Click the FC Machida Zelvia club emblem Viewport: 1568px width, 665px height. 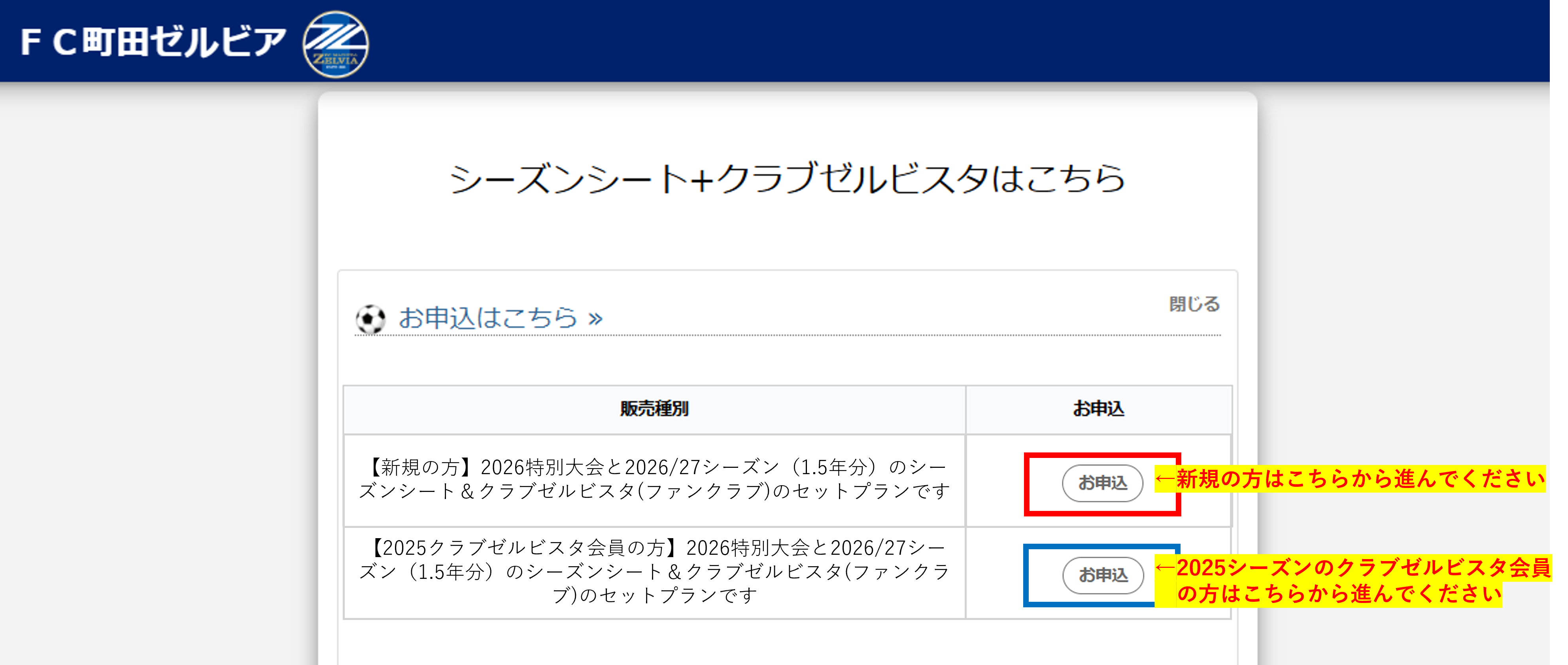(335, 44)
